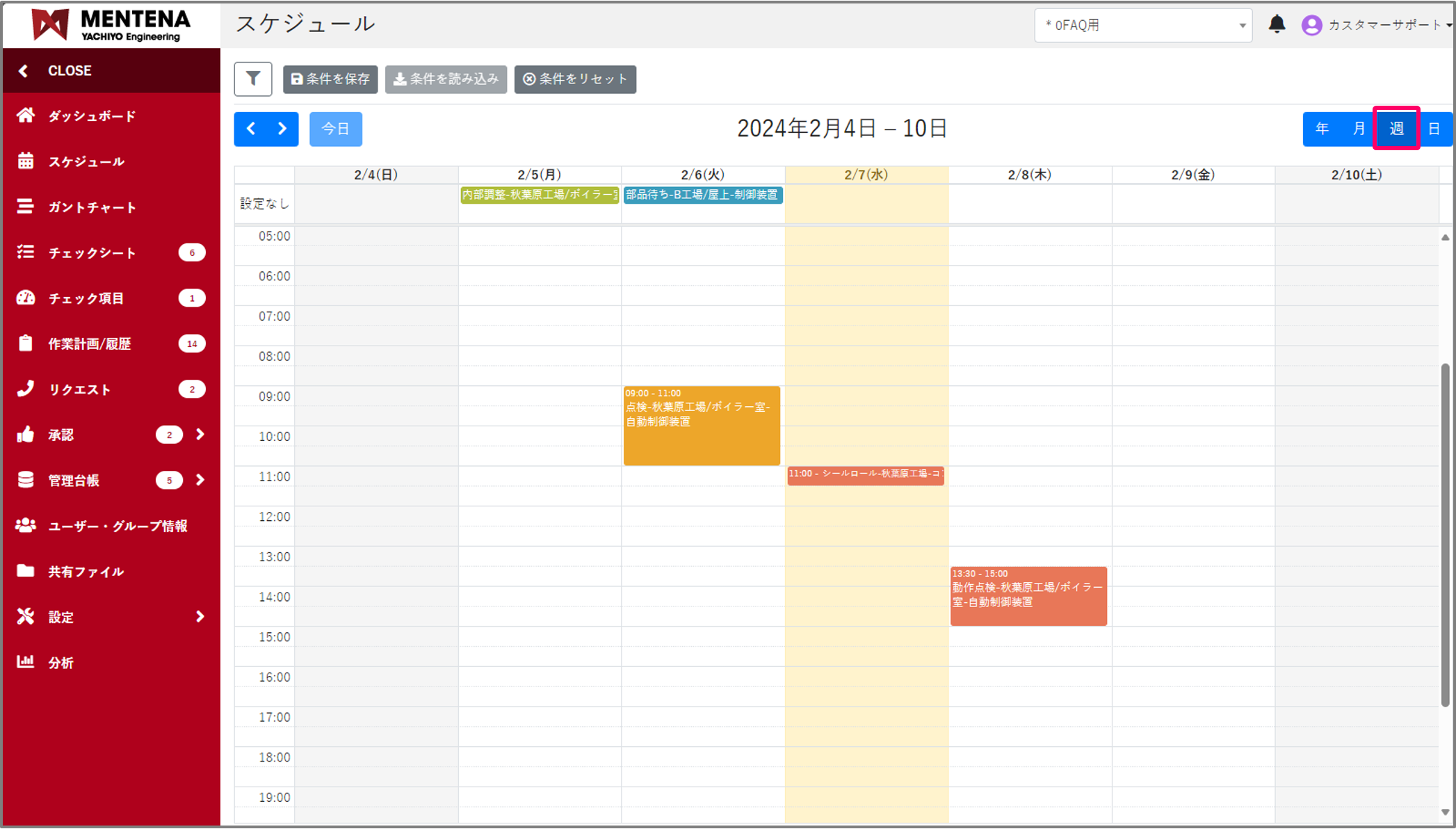Switch to 月 view tab
Screen dimensions: 1456x829
pos(1359,129)
